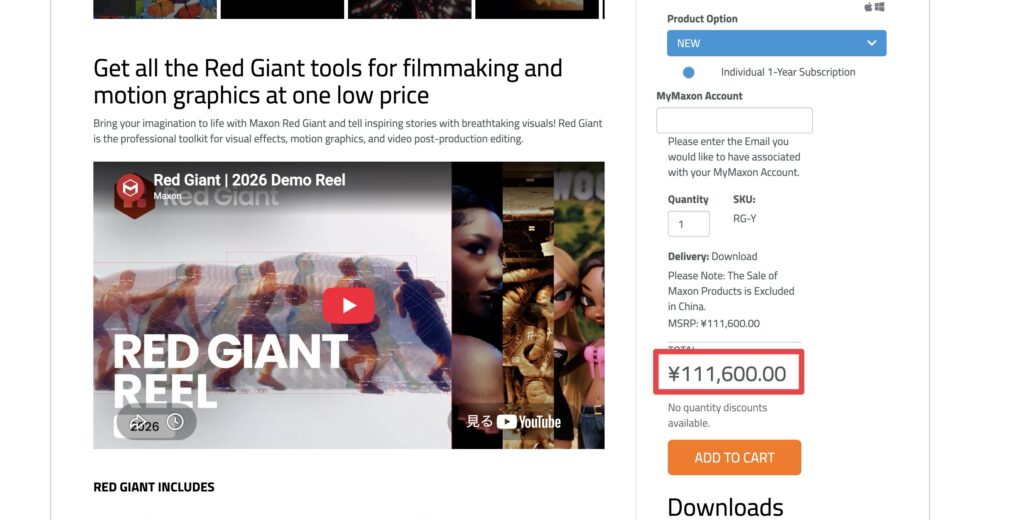1024x520 pixels.
Task: Click the Downloads heading
Action: point(725,508)
